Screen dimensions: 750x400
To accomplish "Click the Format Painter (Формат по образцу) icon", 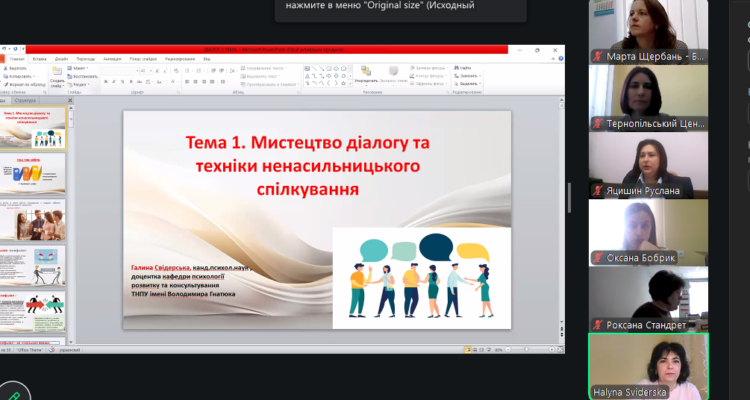I will click(x=7, y=84).
